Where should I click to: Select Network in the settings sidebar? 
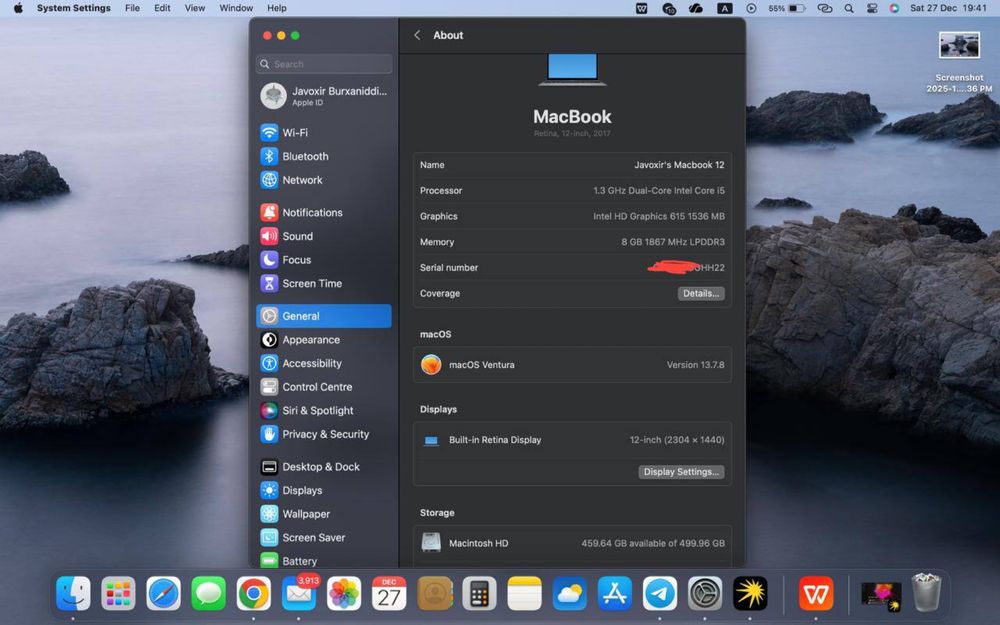click(323, 180)
